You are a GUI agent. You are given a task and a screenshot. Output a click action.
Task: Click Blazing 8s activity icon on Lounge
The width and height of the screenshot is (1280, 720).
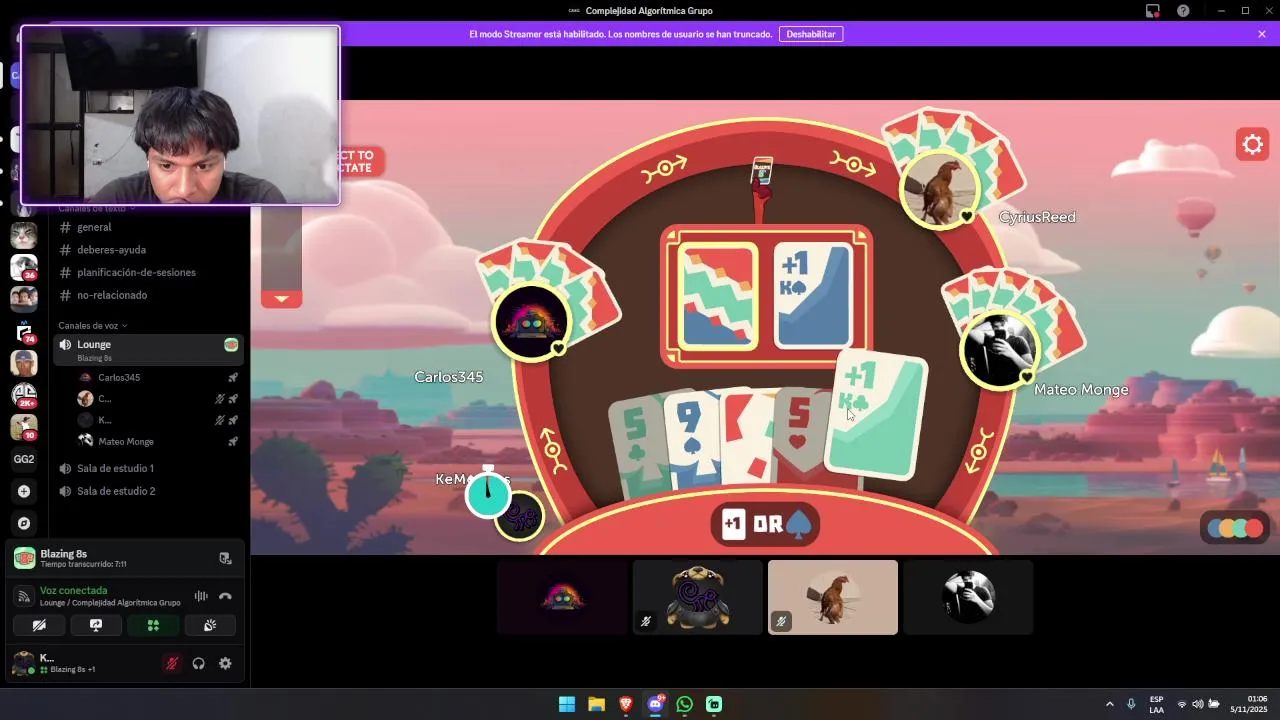[x=231, y=345]
